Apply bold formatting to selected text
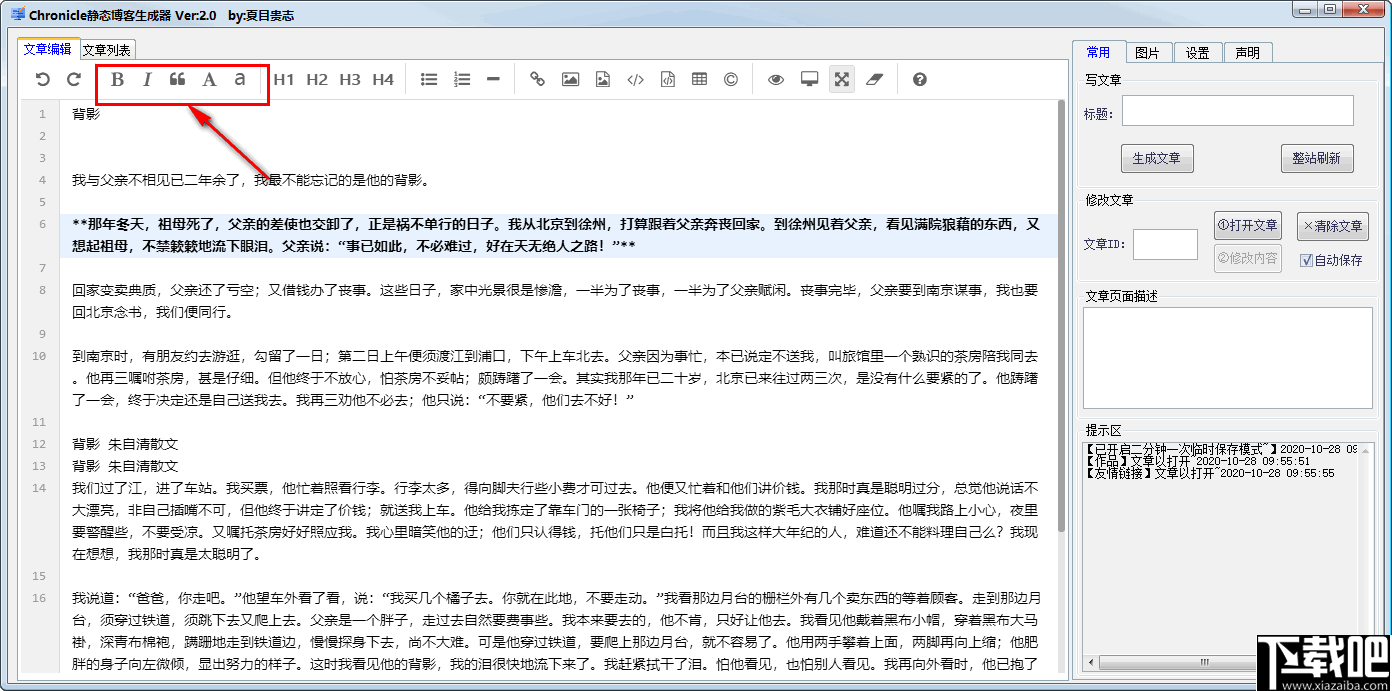 pyautogui.click(x=116, y=79)
